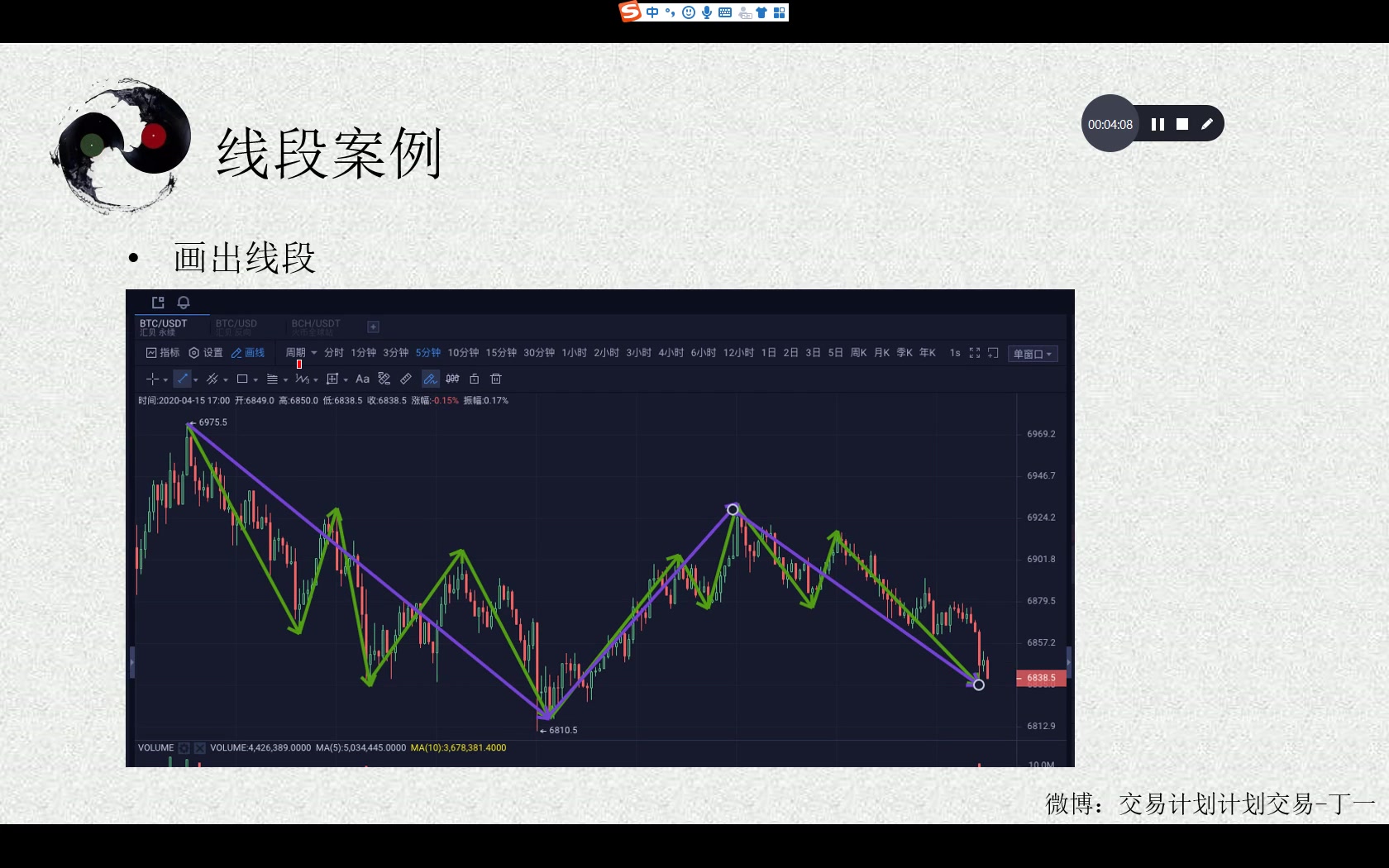Select the 1日 daily timeframe
The height and width of the screenshot is (868, 1389).
769,353
